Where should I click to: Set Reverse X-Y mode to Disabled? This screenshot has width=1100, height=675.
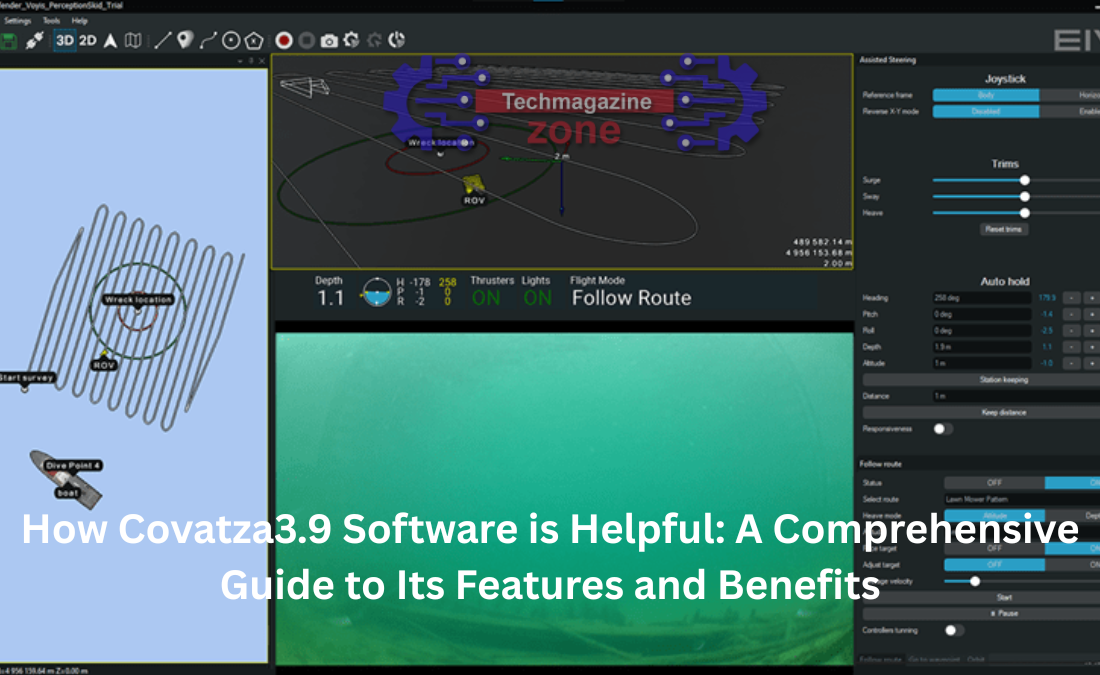pos(986,112)
